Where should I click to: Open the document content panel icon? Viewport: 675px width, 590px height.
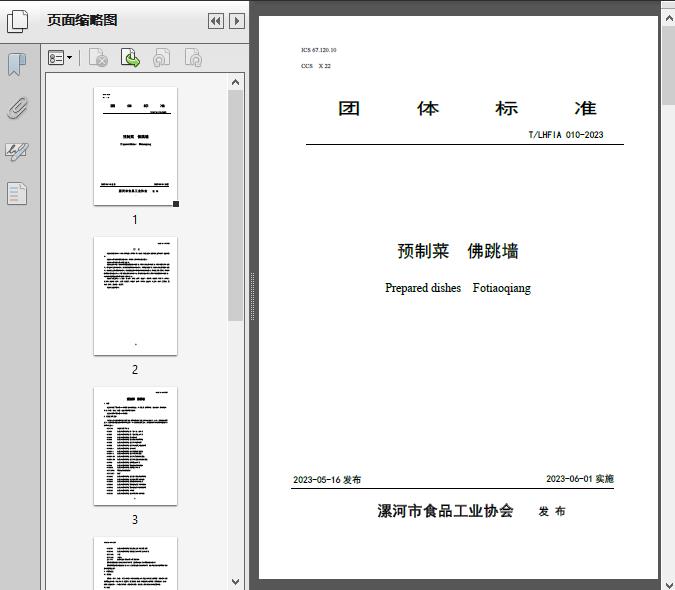[x=17, y=193]
